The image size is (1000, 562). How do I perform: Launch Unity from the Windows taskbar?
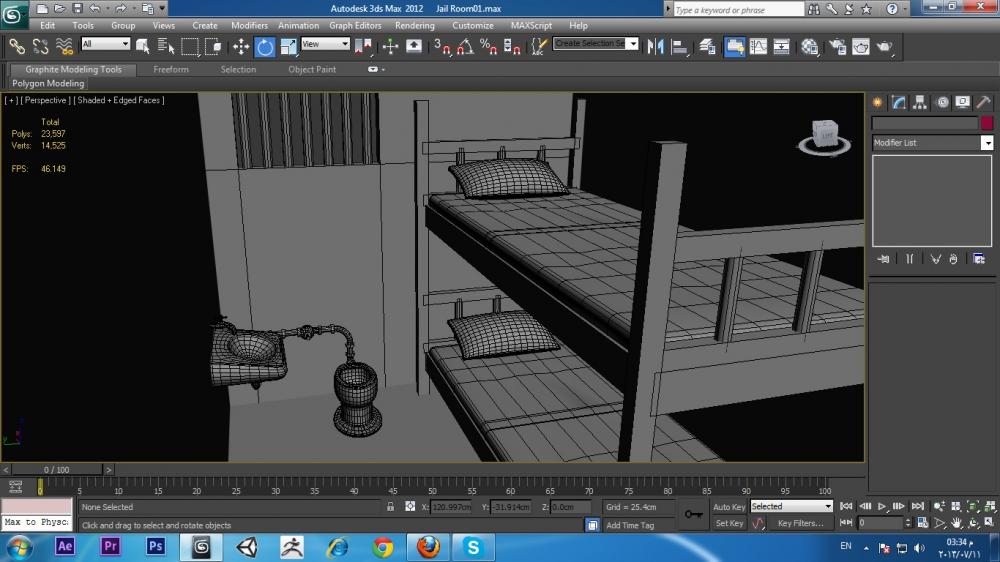tap(246, 546)
